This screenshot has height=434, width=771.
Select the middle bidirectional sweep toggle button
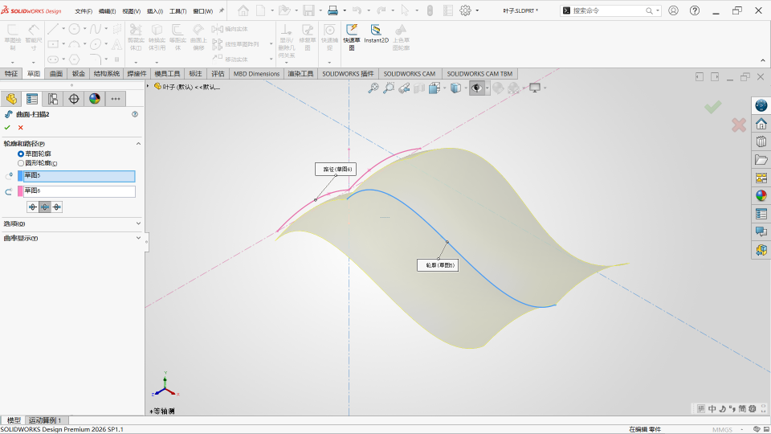pyautogui.click(x=45, y=207)
